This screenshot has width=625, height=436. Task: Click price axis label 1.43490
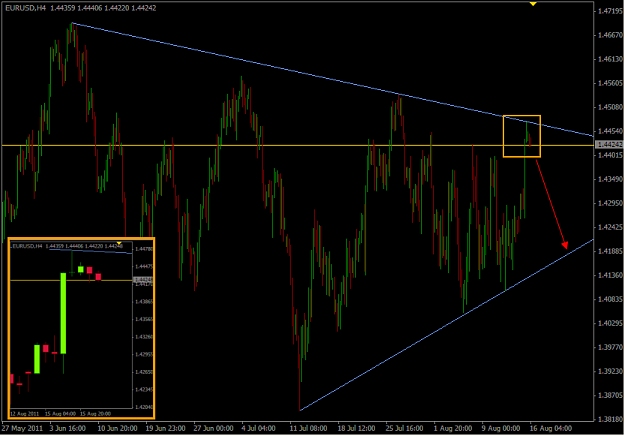(610, 179)
